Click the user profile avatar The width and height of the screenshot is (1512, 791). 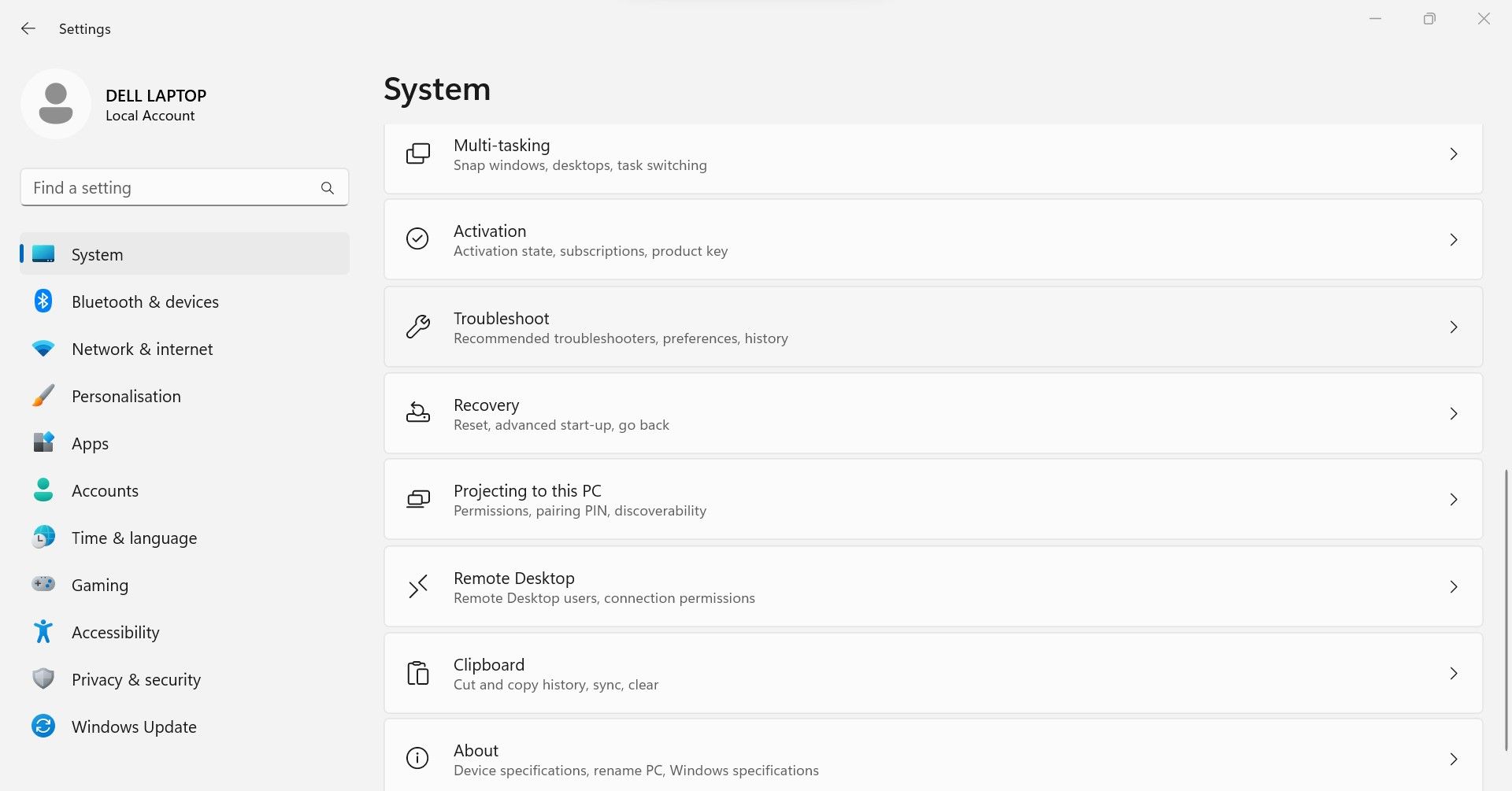point(56,104)
